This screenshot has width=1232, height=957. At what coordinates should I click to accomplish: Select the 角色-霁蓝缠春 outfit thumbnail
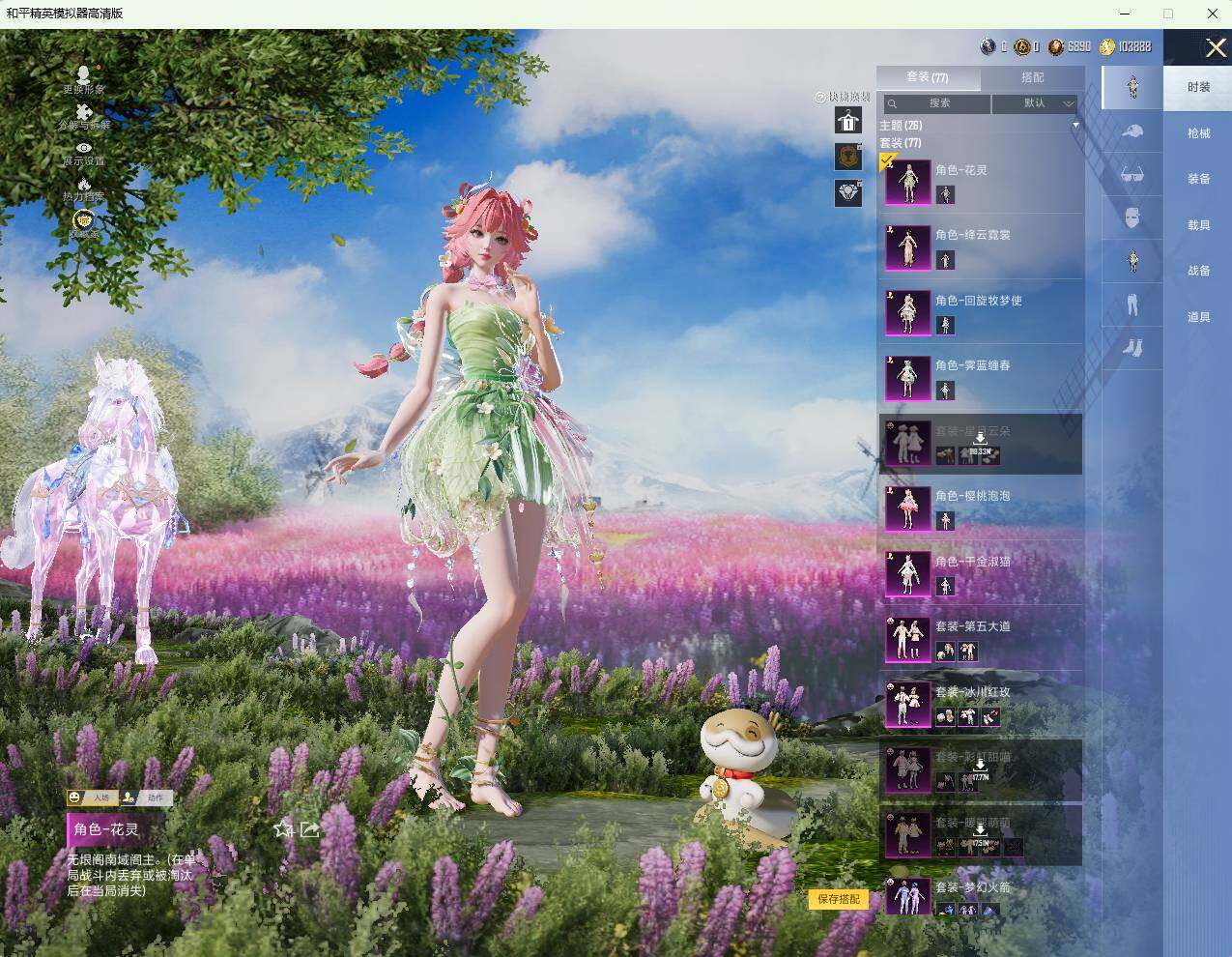pyautogui.click(x=907, y=377)
